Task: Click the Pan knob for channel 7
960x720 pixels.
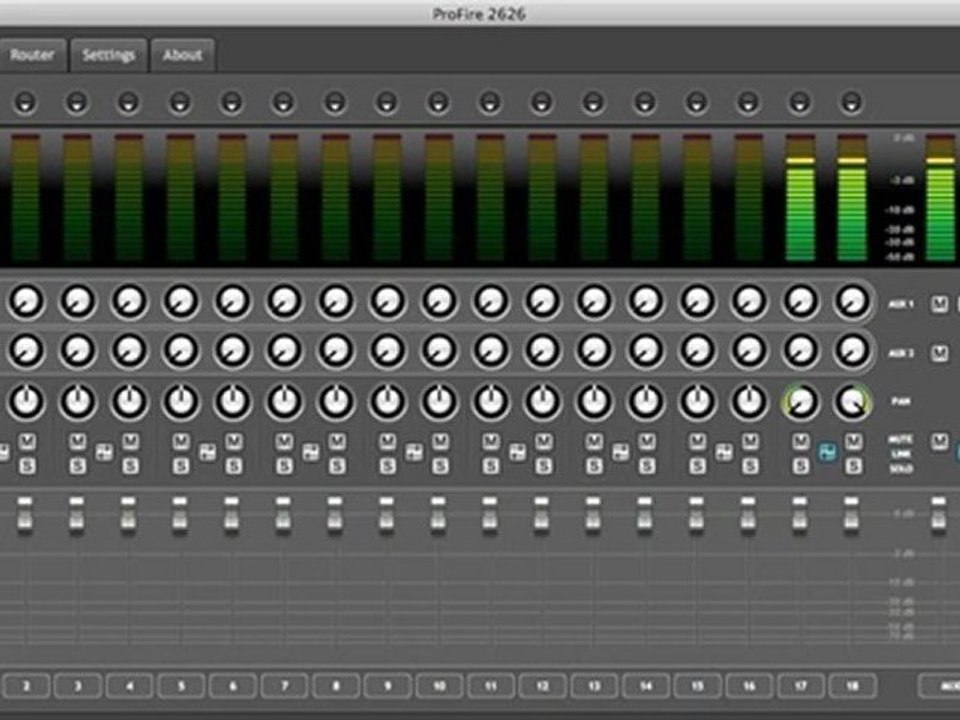Action: (284, 402)
